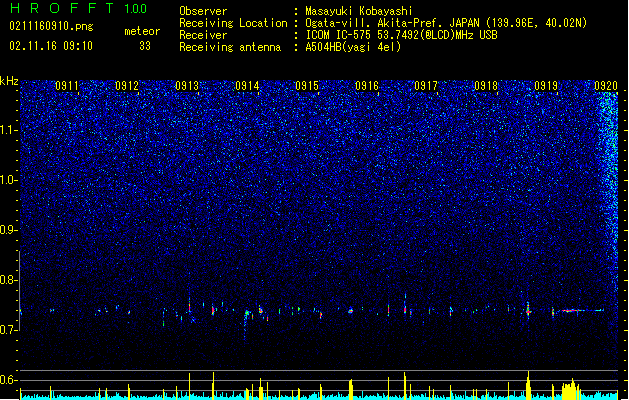629x400 pixels.
Task: Click the long meteor echo trace near 0919
Action: pos(582,310)
